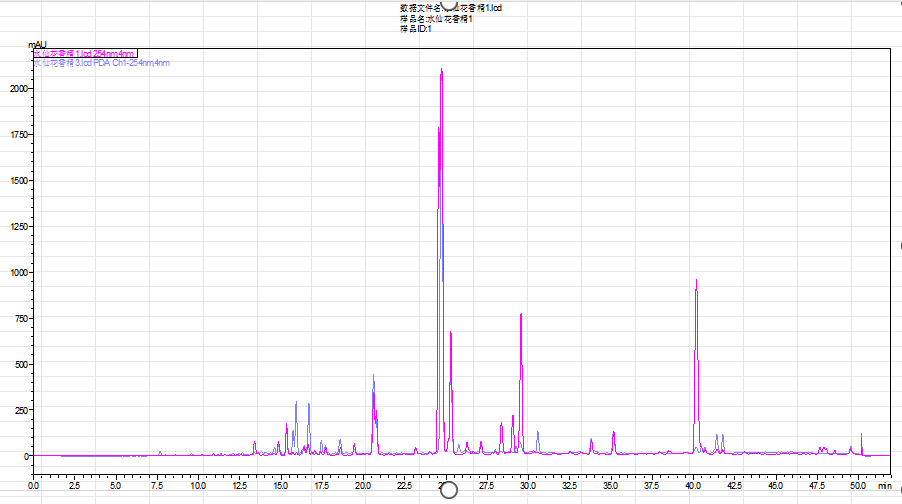The image size is (902, 504).
Task: Click the sample name header line
Action: (x=435, y=19)
